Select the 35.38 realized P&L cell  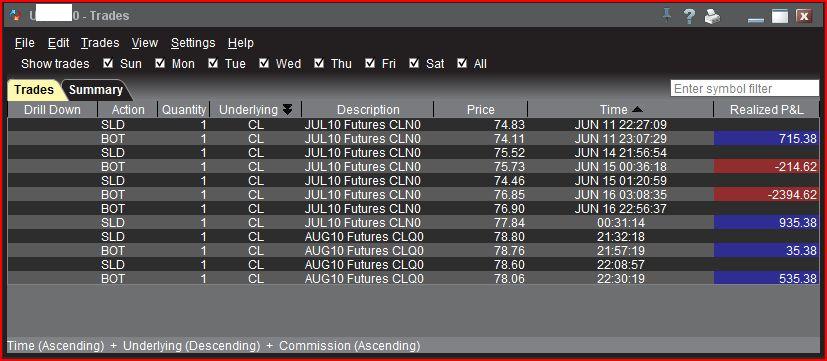click(x=766, y=250)
